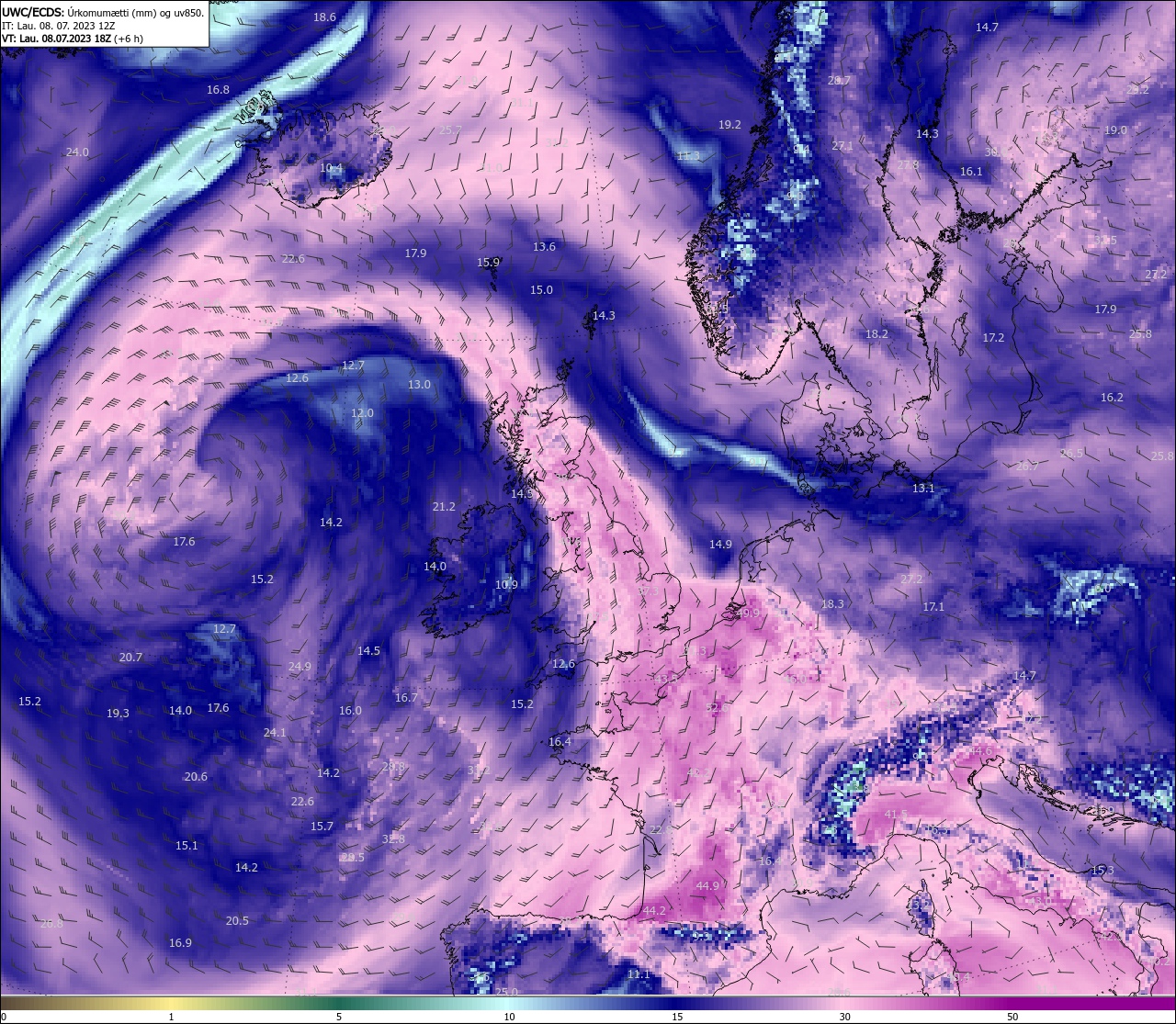Select the 21.2 value northwest of Ireland

coord(444,507)
